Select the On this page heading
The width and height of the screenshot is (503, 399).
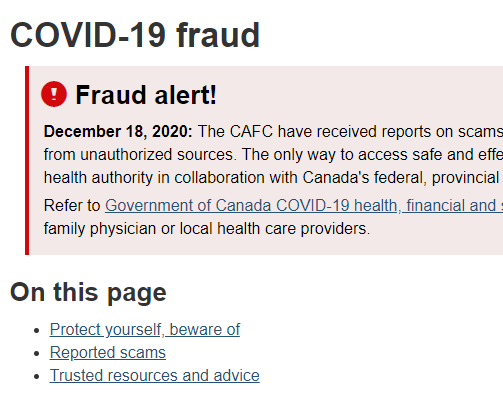(x=88, y=292)
